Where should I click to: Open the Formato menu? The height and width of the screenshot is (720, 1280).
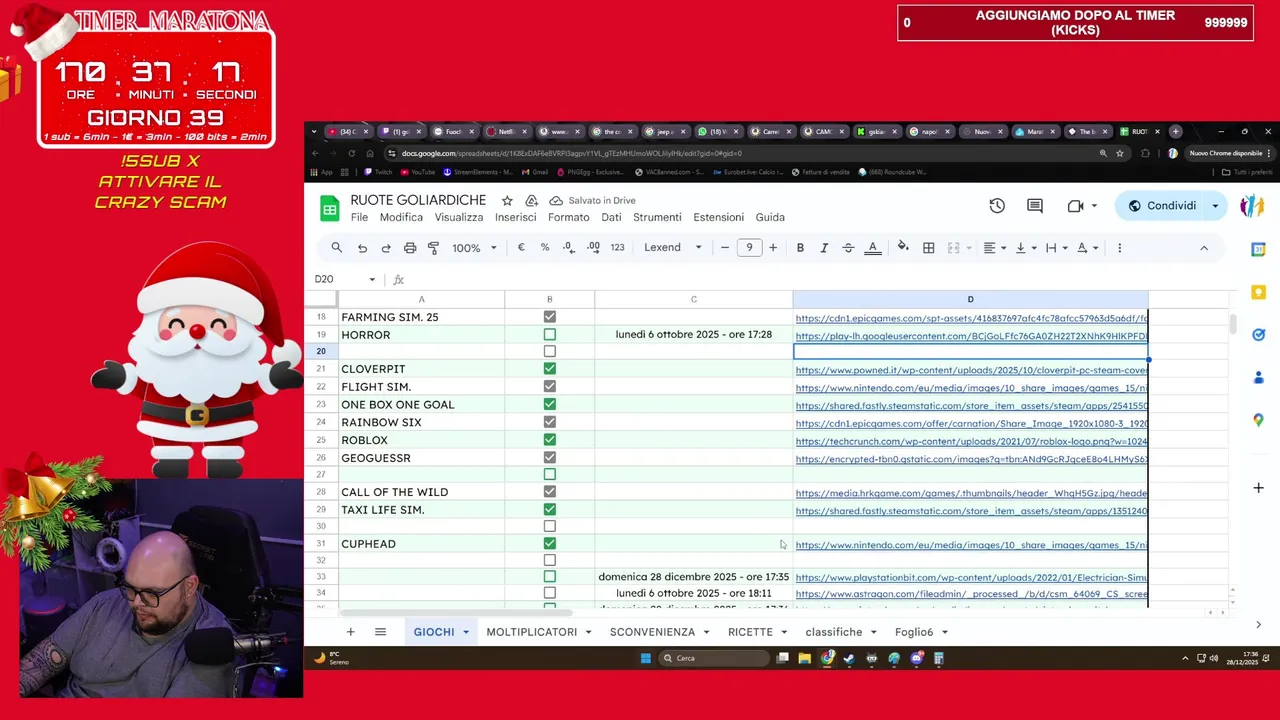[568, 217]
